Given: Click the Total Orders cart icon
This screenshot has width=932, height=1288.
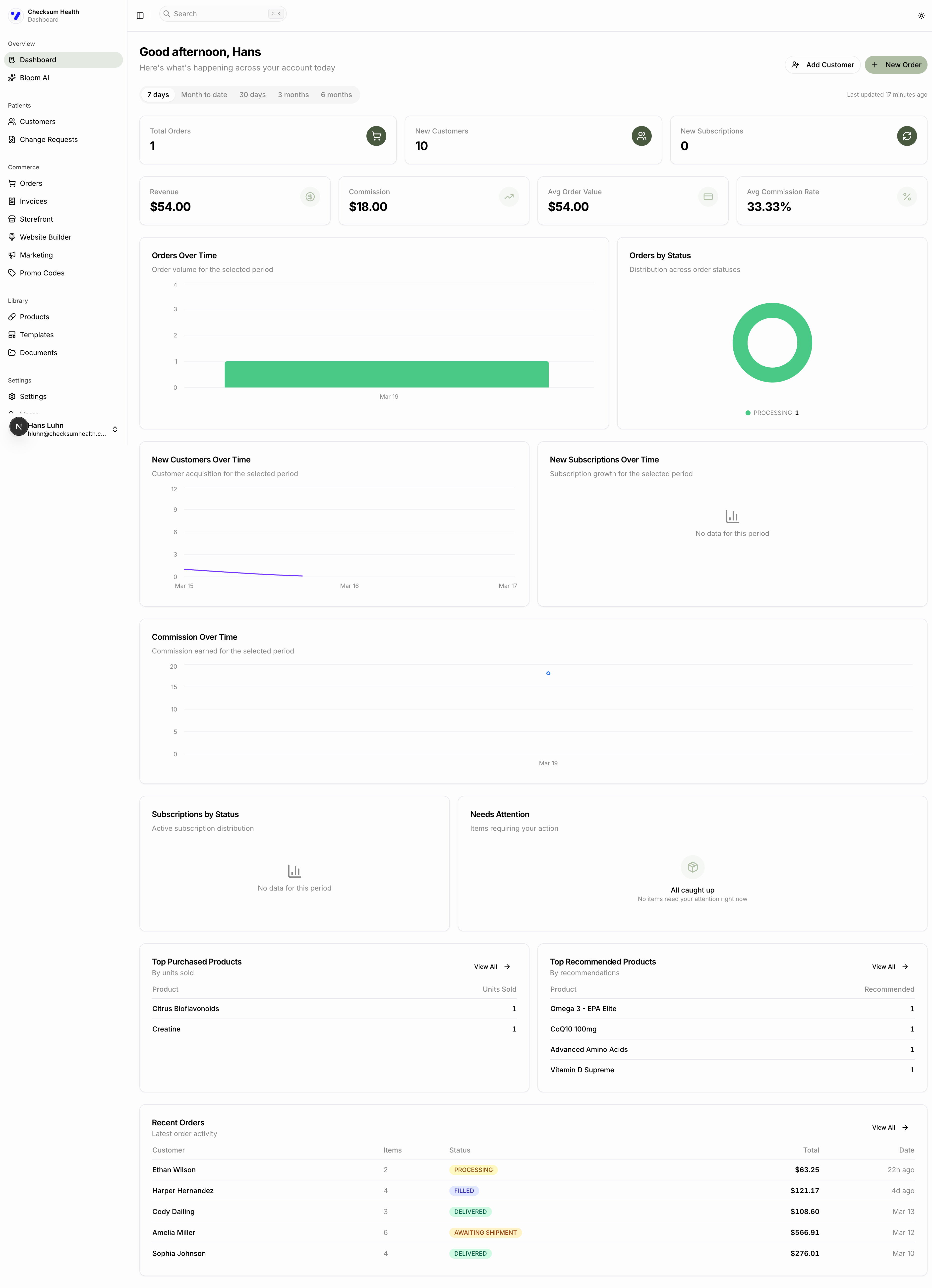Looking at the screenshot, I should tap(376, 136).
